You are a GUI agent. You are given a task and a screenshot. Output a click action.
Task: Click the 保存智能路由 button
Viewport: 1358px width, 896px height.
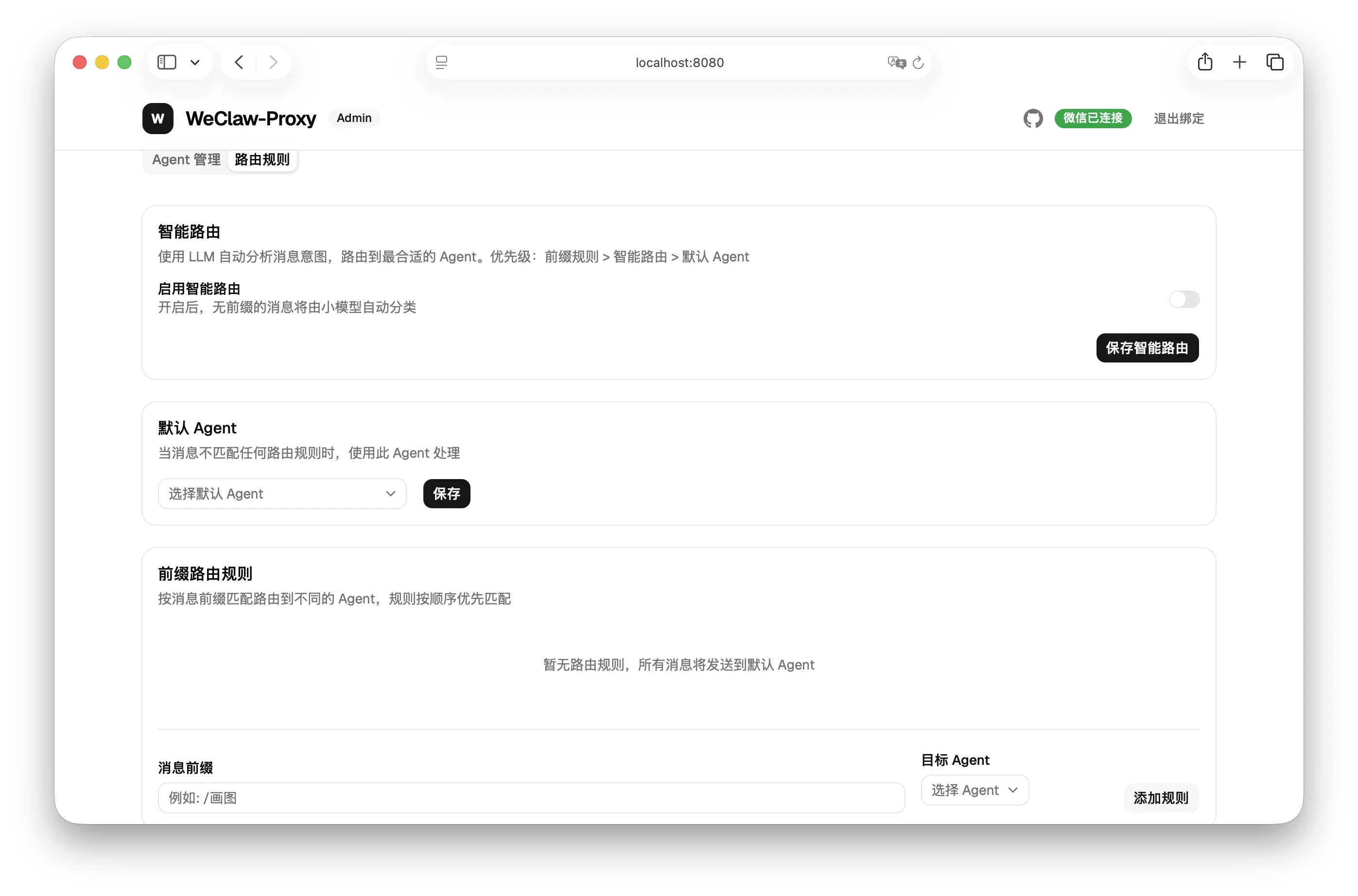point(1147,347)
